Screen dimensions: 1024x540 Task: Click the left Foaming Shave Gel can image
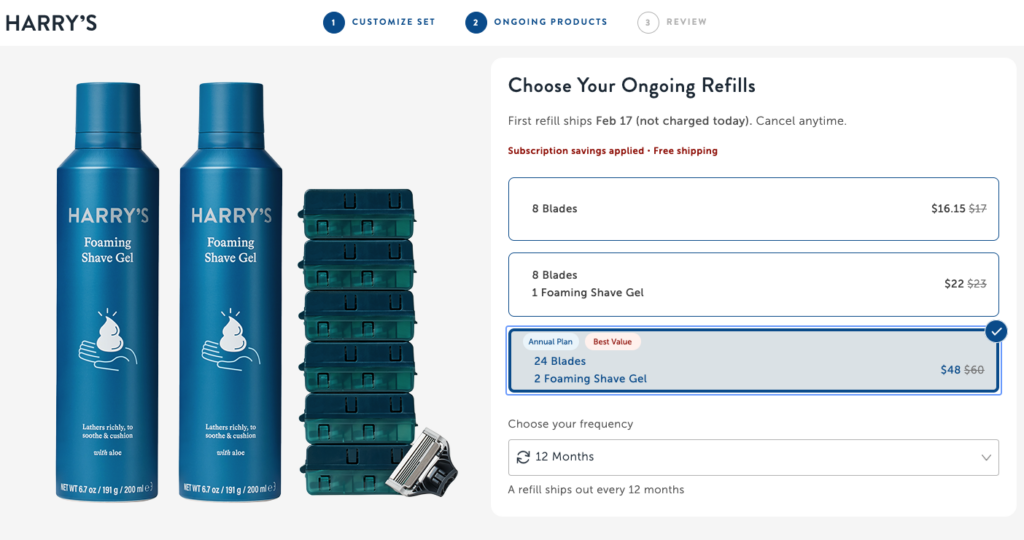[x=108, y=290]
